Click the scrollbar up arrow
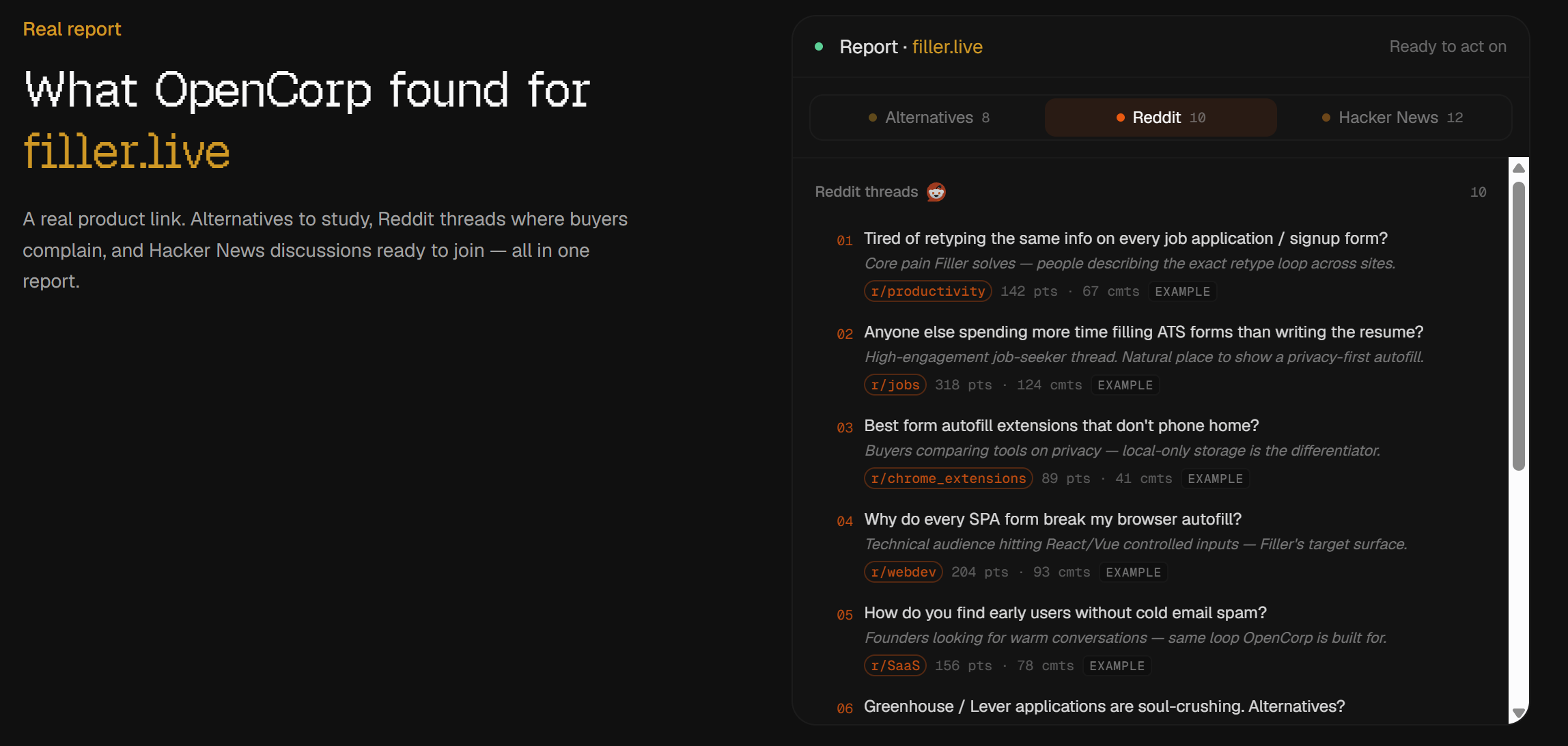Viewport: 1568px width, 746px height. pos(1519,168)
